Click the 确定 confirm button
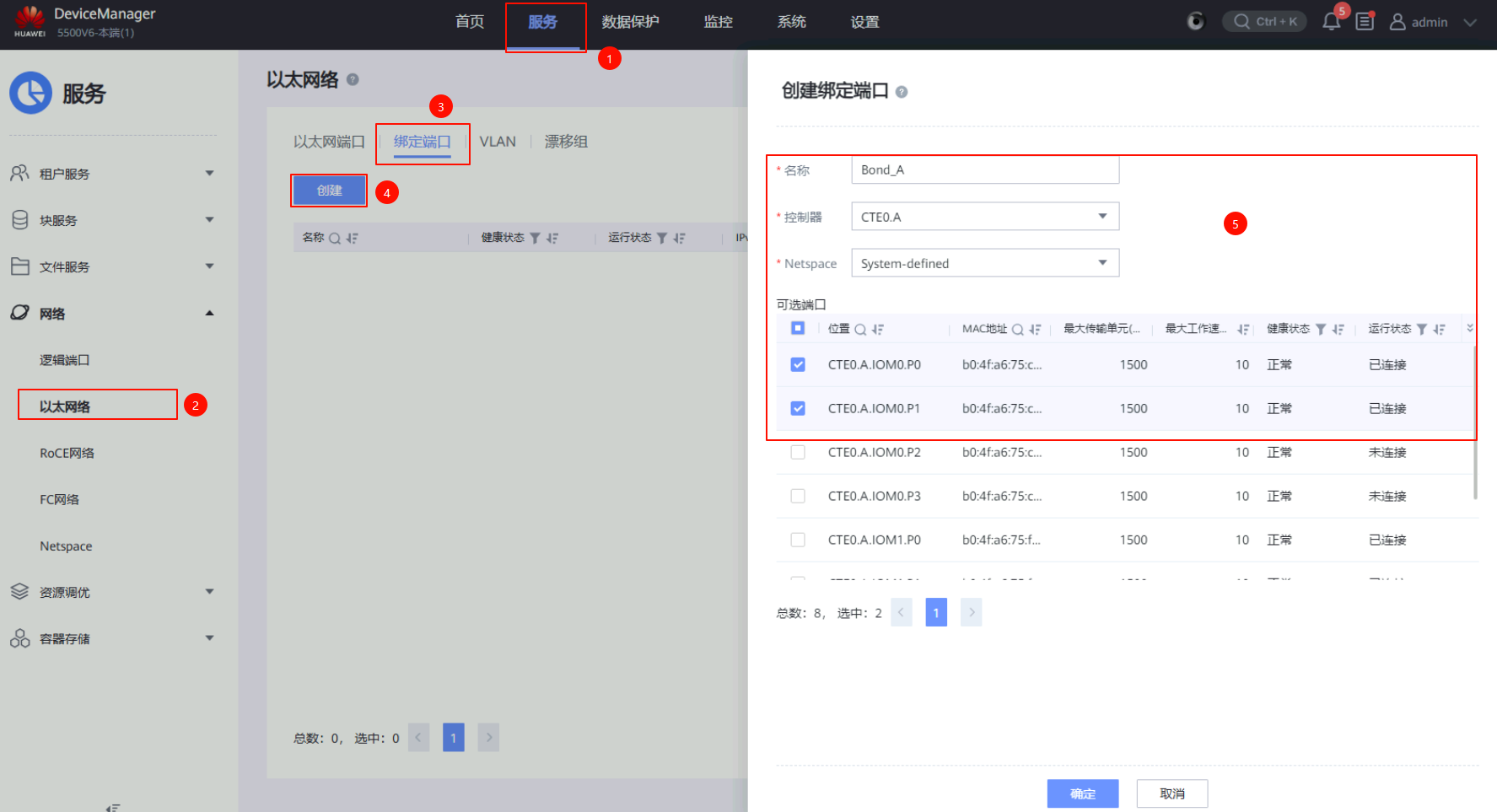Image resolution: width=1497 pixels, height=812 pixels. click(x=1082, y=793)
